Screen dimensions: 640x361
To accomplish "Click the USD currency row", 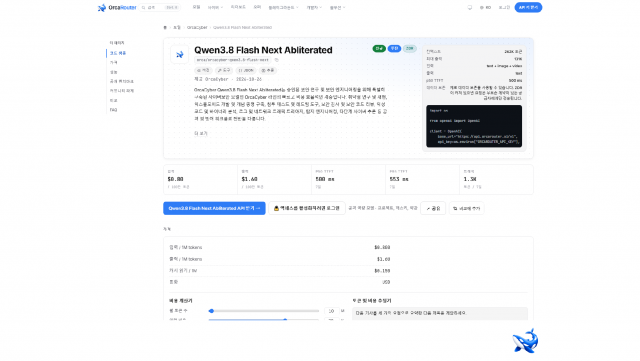I will click(x=280, y=282).
